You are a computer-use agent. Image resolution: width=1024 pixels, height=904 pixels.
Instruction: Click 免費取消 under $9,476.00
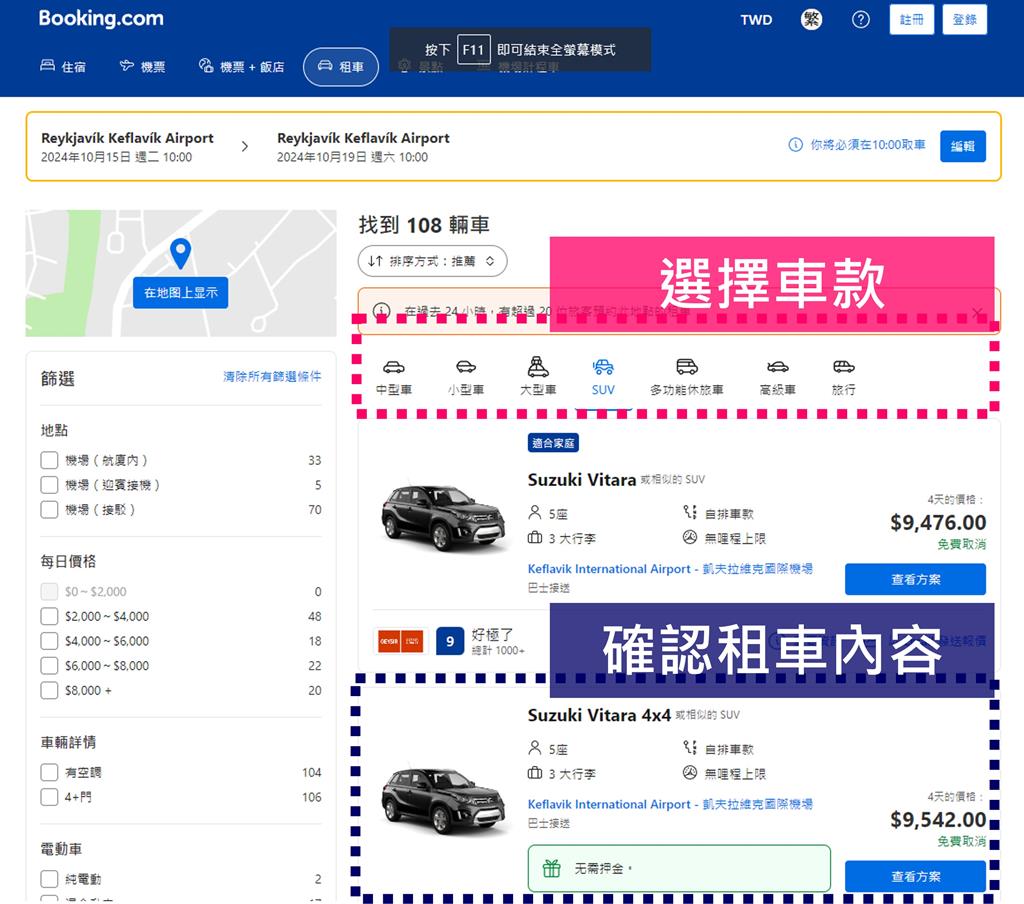point(961,544)
